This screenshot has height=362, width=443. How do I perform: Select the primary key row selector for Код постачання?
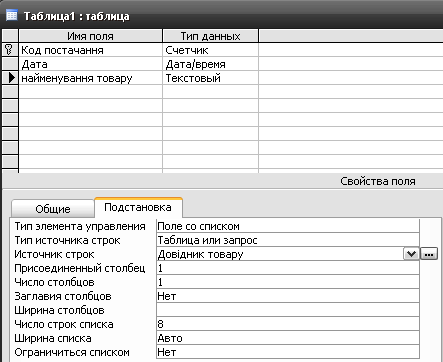pos(10,50)
